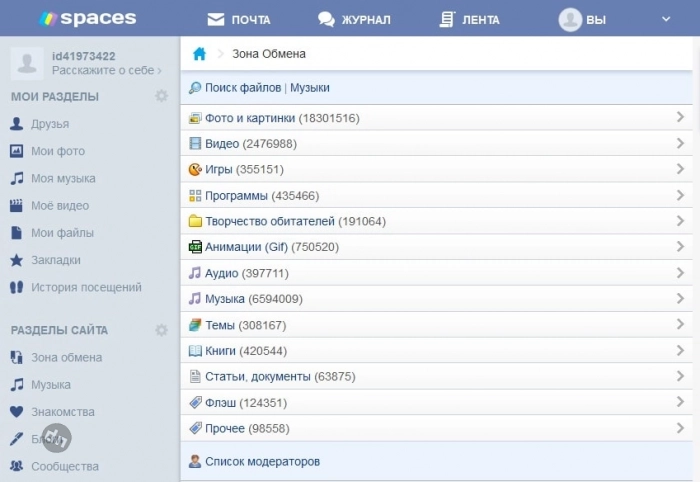Screen dimensions: 700x482
Task: Click the profile avatar thumbnail in sidebar
Action: pos(27,63)
